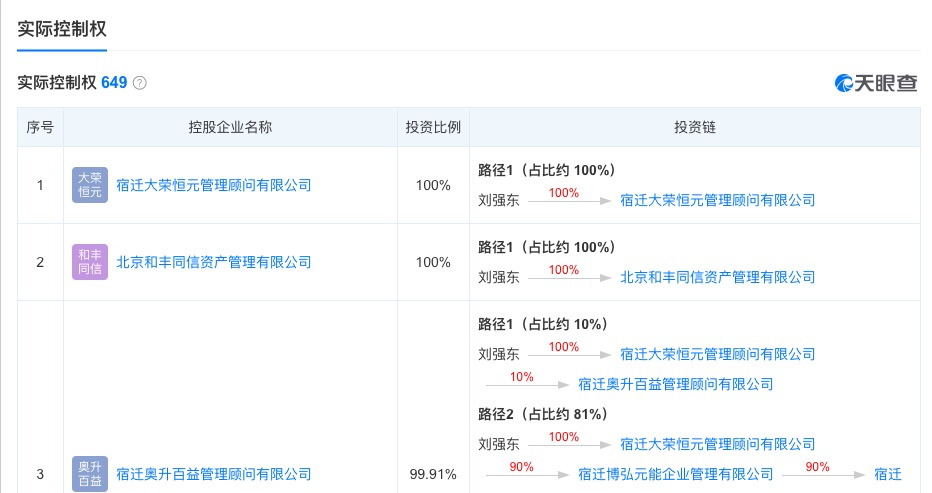932x493 pixels.
Task: Click 刘强东 under 路径2 (占比约 81%)
Action: 499,444
